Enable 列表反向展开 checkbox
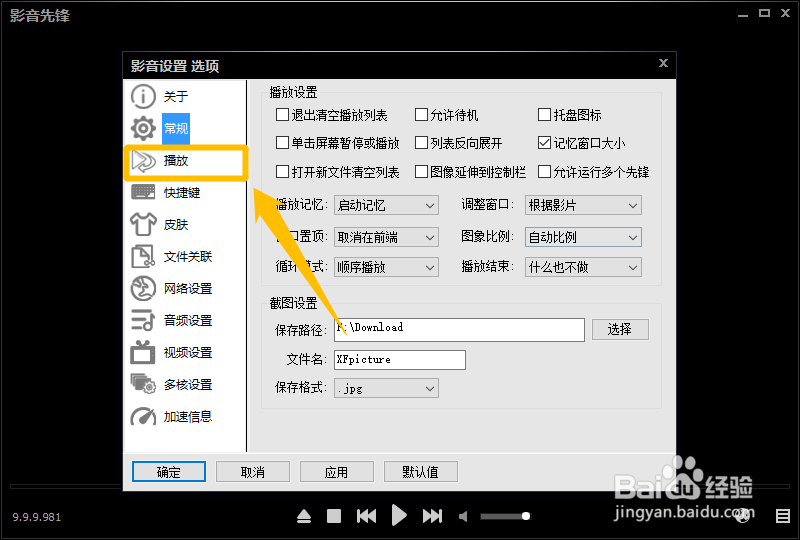The height and width of the screenshot is (540, 800). pos(421,143)
